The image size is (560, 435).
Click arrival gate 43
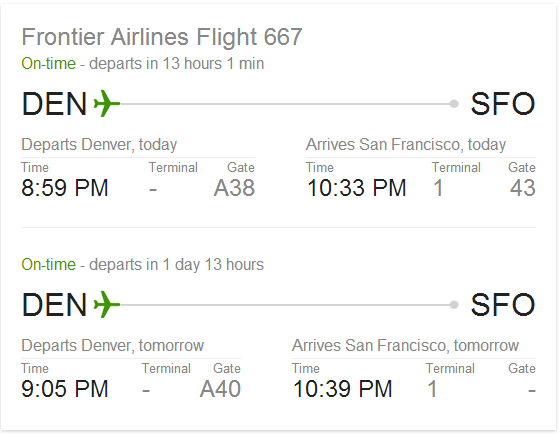click(522, 188)
